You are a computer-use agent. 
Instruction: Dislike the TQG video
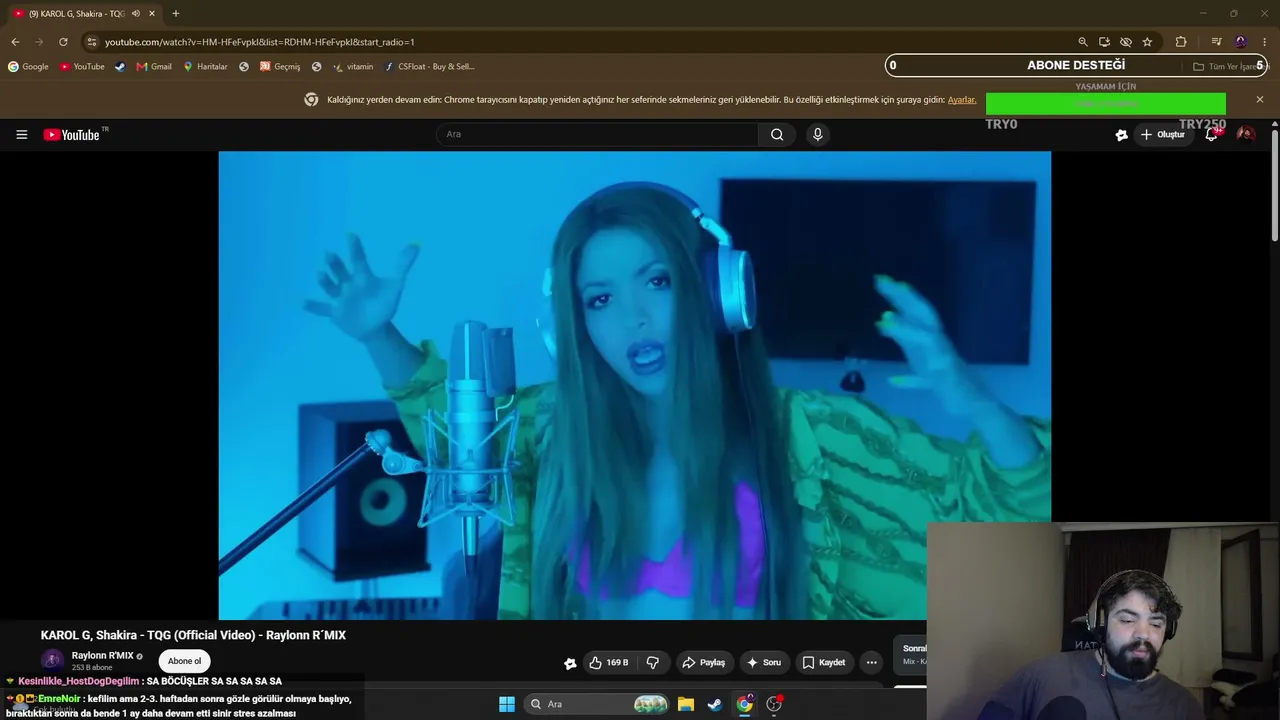tap(653, 662)
